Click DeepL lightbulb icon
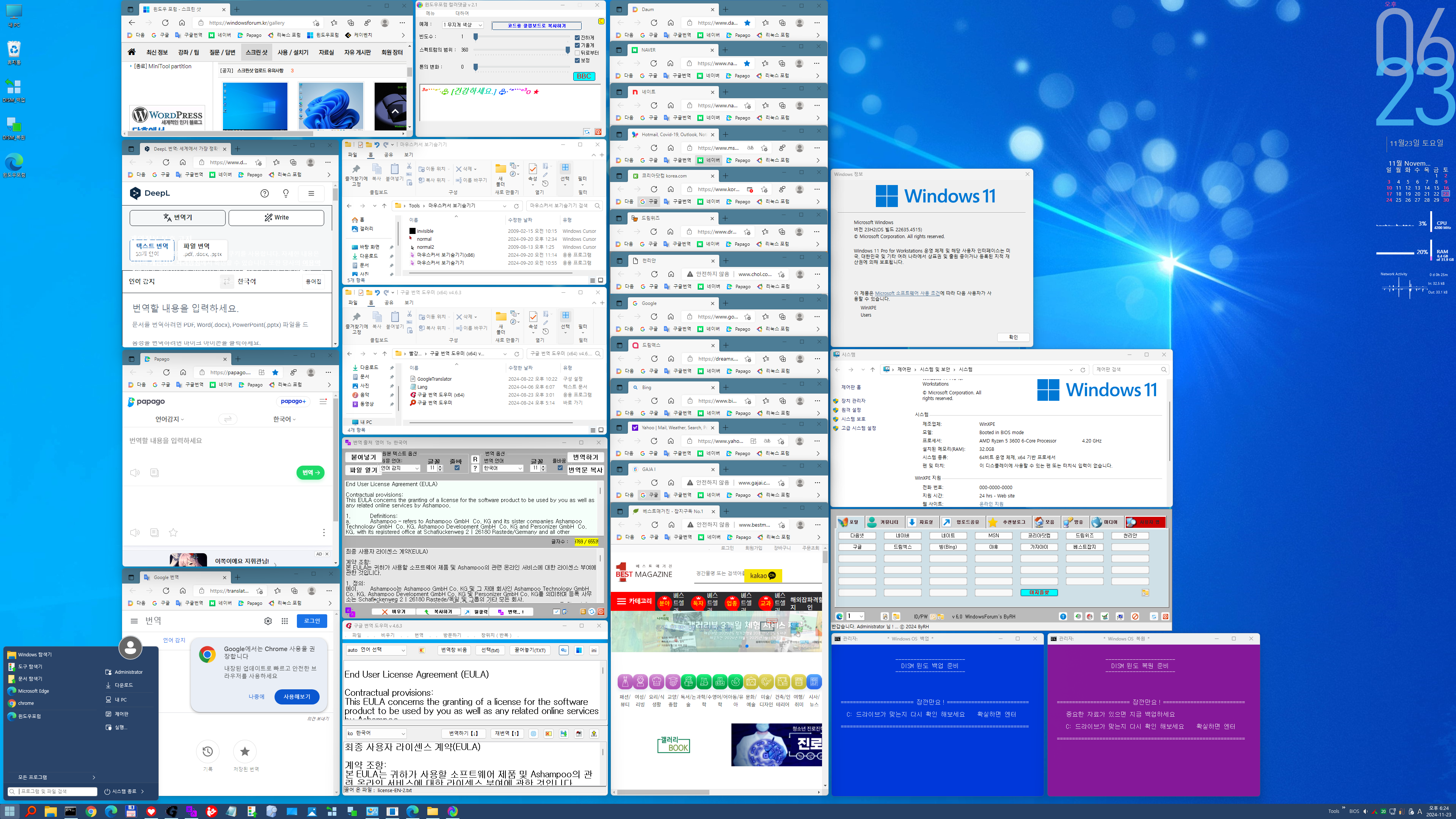 coord(286,193)
